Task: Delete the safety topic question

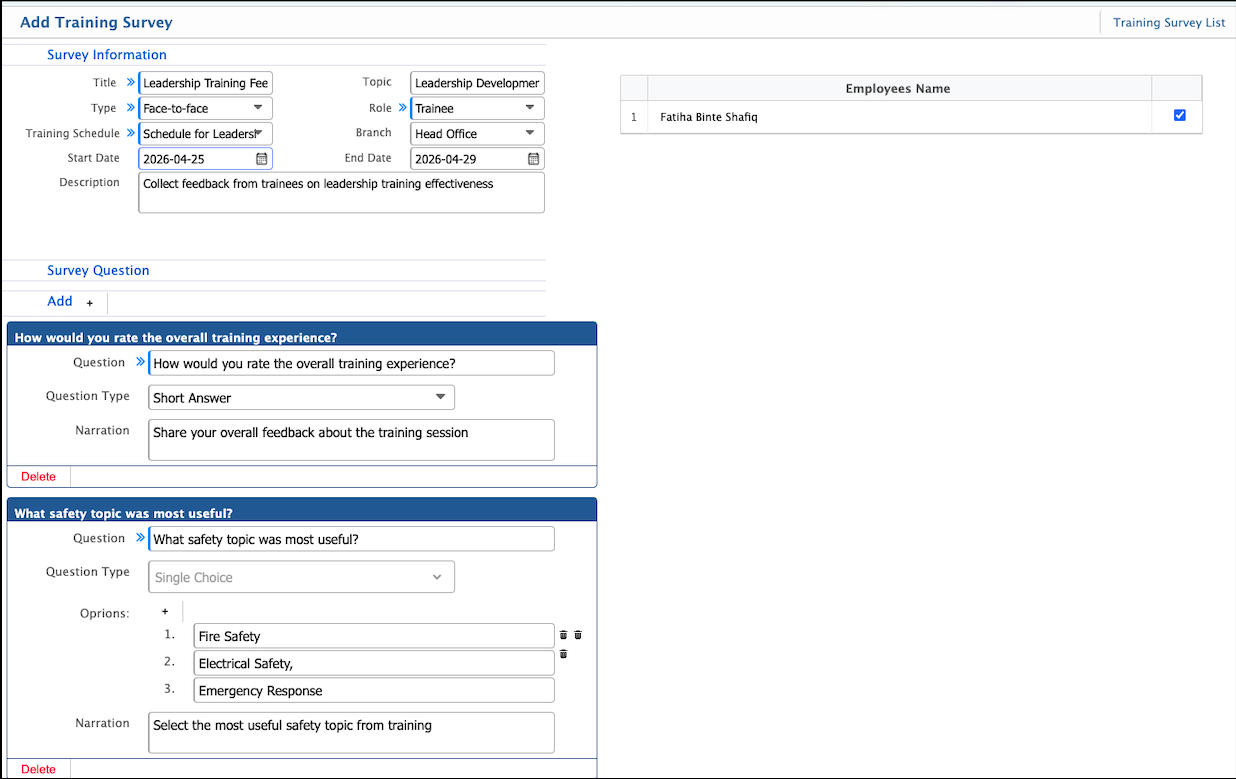Action: pyautogui.click(x=39, y=769)
